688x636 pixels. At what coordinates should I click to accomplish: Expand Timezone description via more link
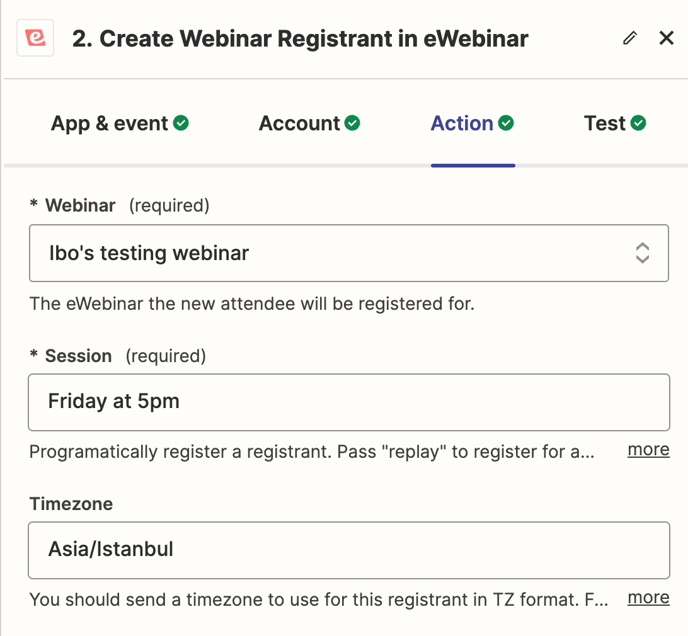tap(648, 598)
